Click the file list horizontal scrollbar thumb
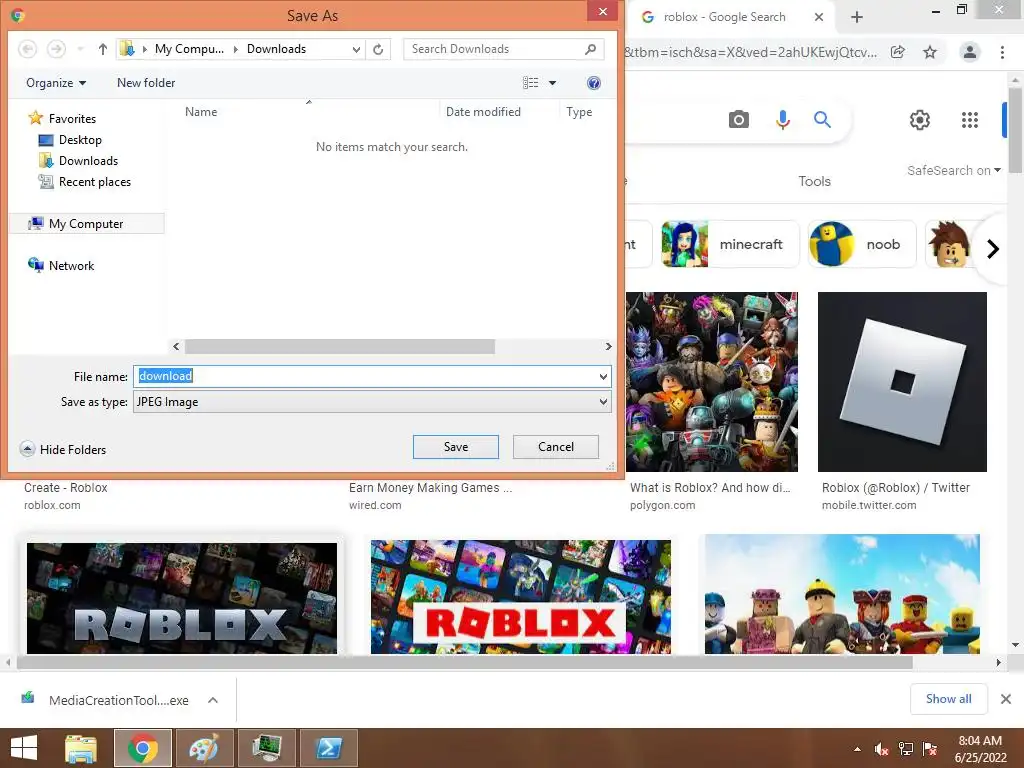This screenshot has height=768, width=1024. (340, 347)
